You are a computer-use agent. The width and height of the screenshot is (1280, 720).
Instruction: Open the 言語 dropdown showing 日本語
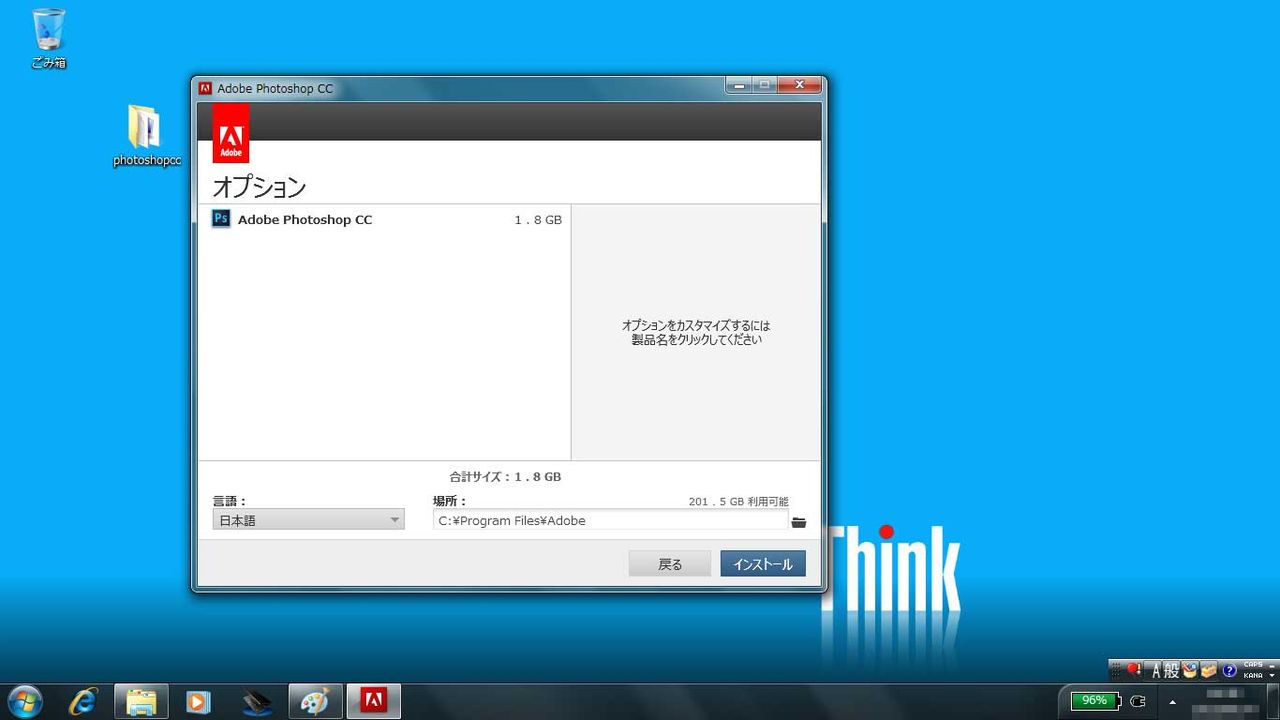308,520
